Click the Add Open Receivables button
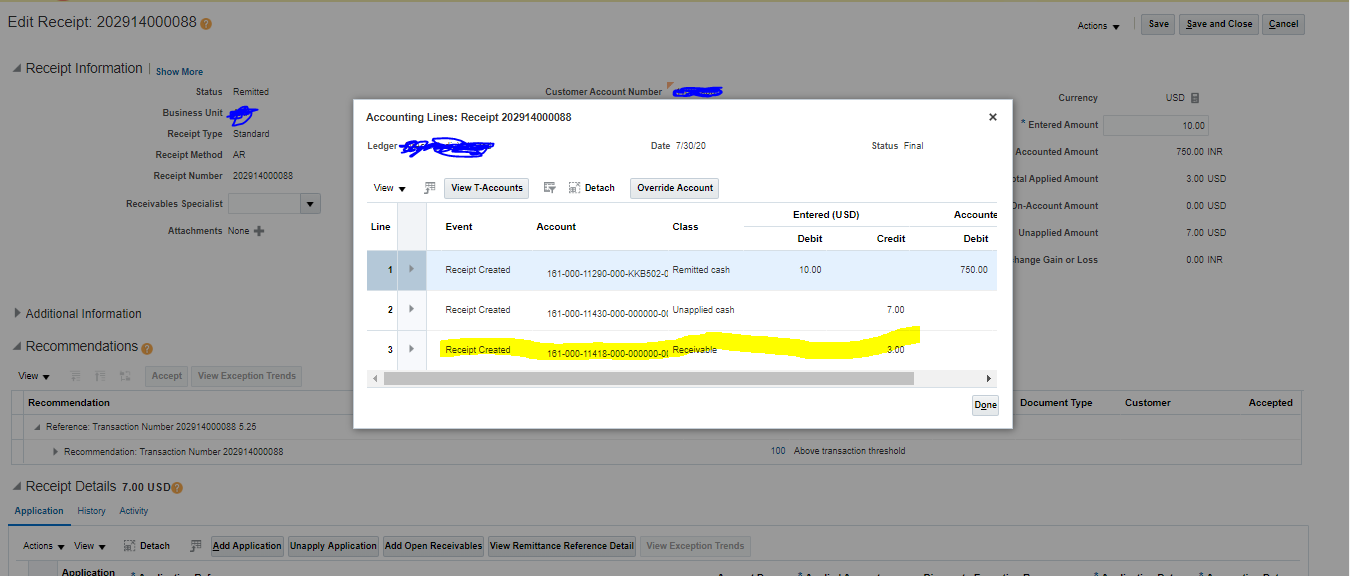Viewport: 1350px width, 576px height. pyautogui.click(x=433, y=546)
